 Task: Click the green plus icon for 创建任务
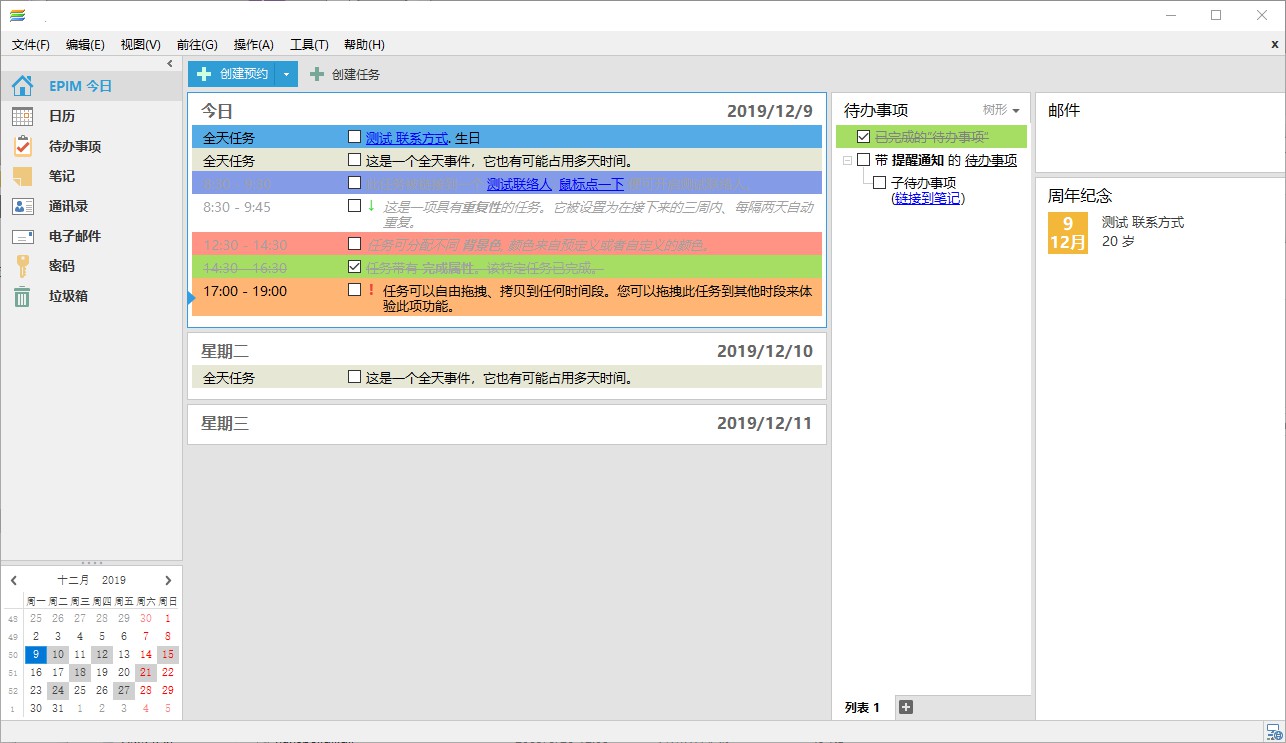pyautogui.click(x=317, y=74)
